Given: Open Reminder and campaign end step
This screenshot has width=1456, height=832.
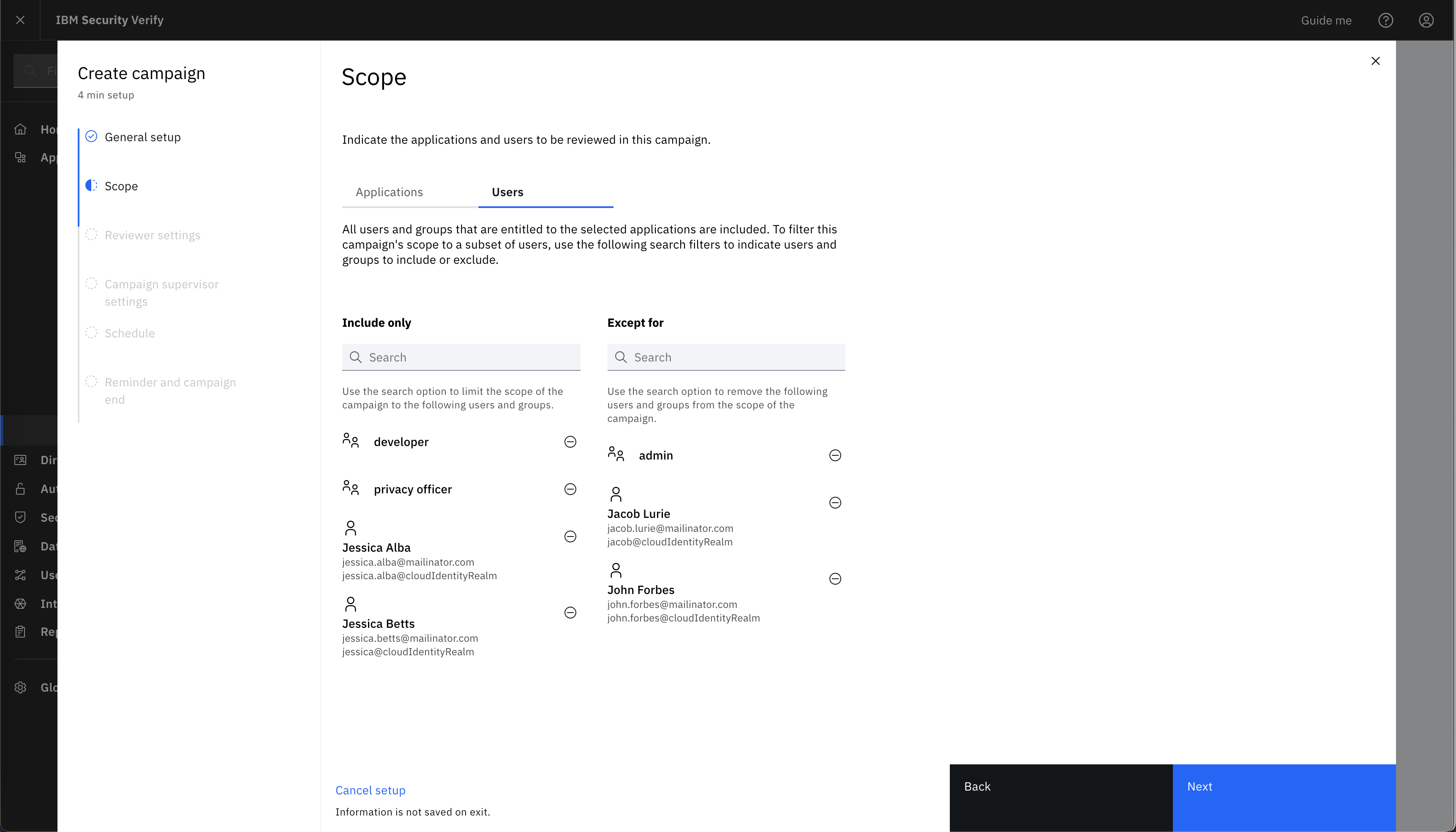Looking at the screenshot, I should click(170, 391).
